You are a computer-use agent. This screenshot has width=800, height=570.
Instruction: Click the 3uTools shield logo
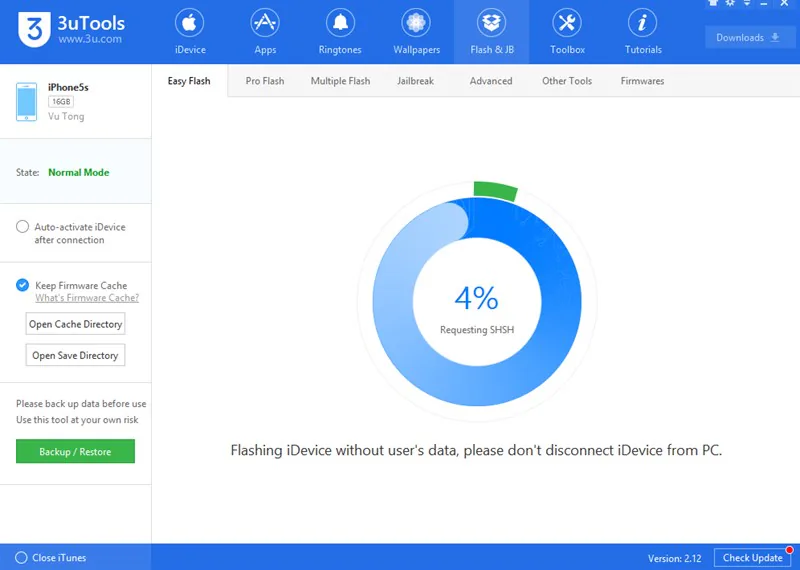[34, 29]
